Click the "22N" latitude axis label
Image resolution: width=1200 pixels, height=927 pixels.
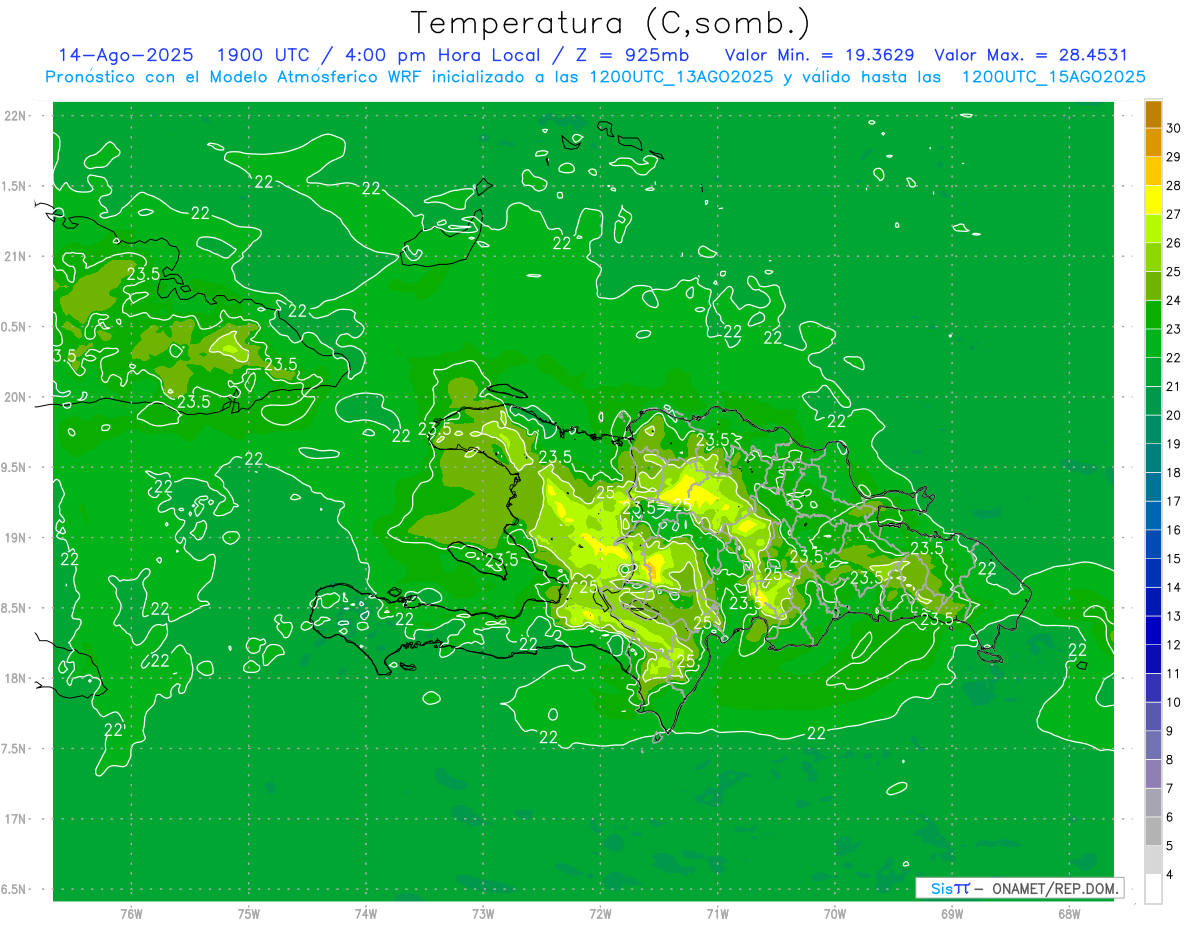pos(14,116)
